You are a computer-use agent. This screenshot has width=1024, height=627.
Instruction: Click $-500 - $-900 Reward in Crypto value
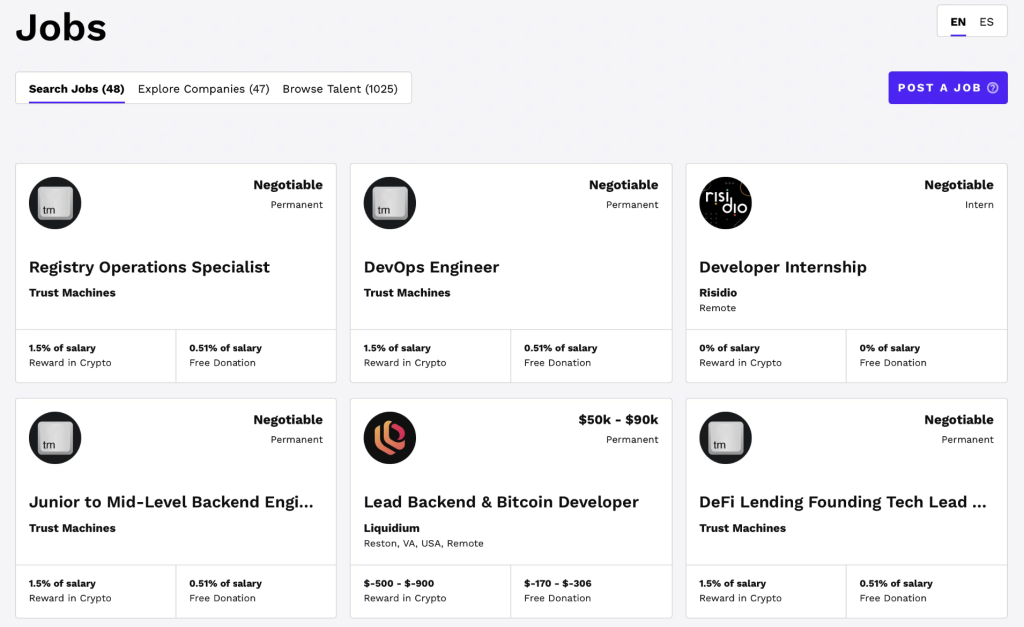coord(398,583)
